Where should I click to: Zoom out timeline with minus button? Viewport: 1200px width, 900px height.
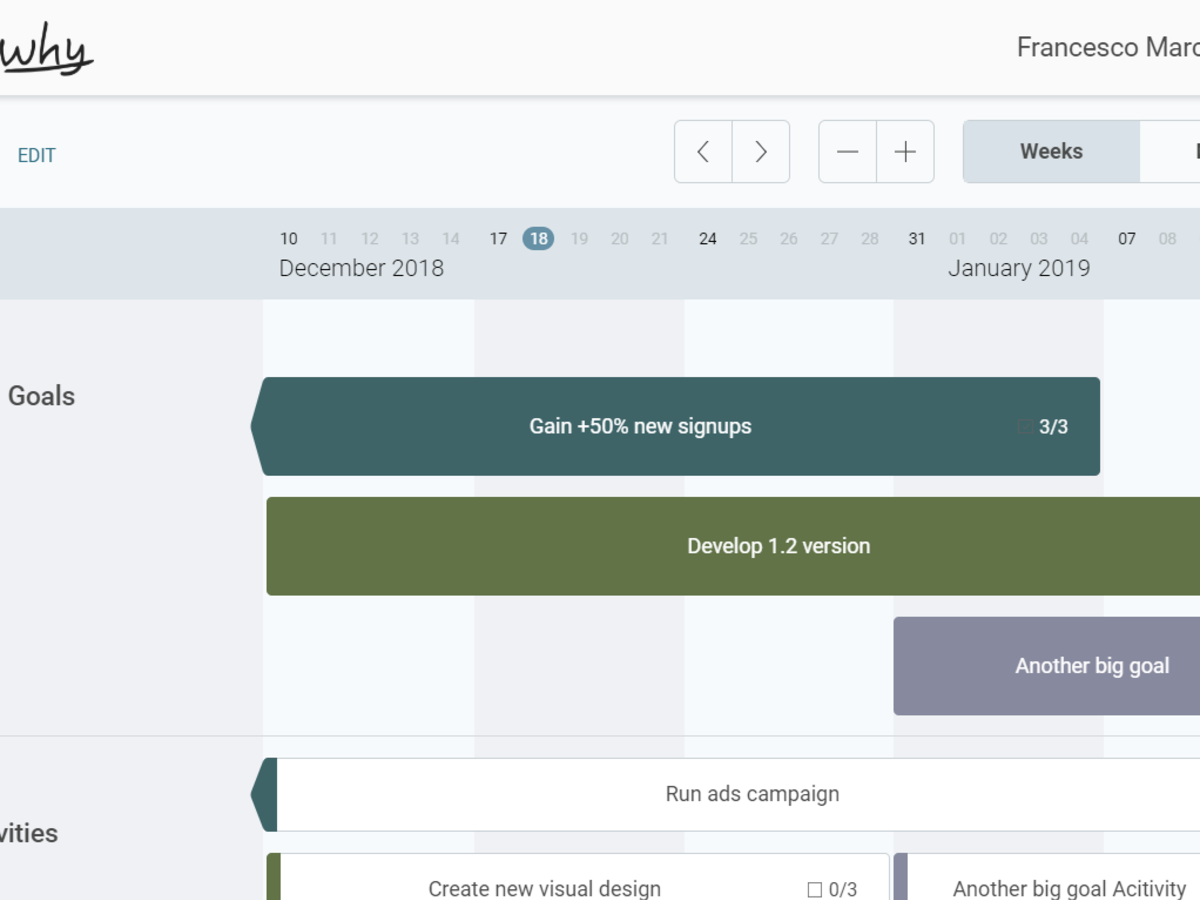pos(848,152)
